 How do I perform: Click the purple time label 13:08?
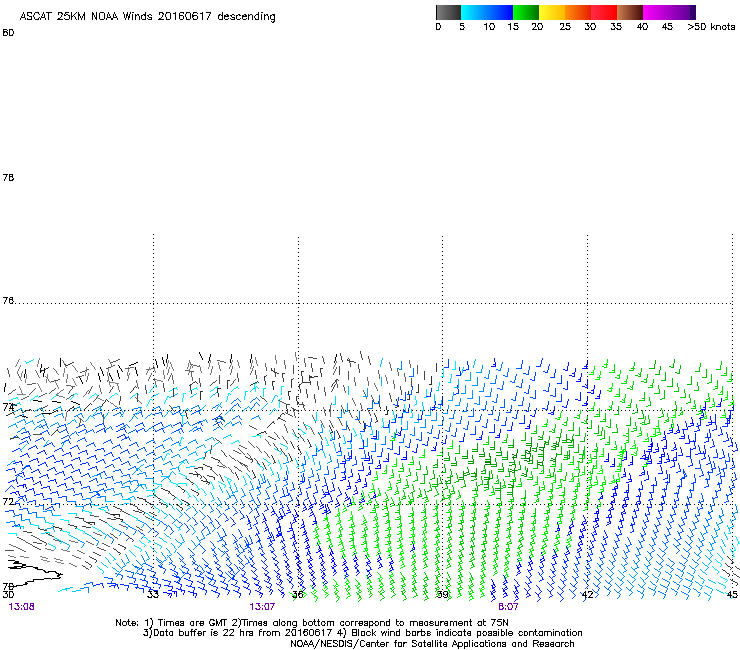point(21,607)
